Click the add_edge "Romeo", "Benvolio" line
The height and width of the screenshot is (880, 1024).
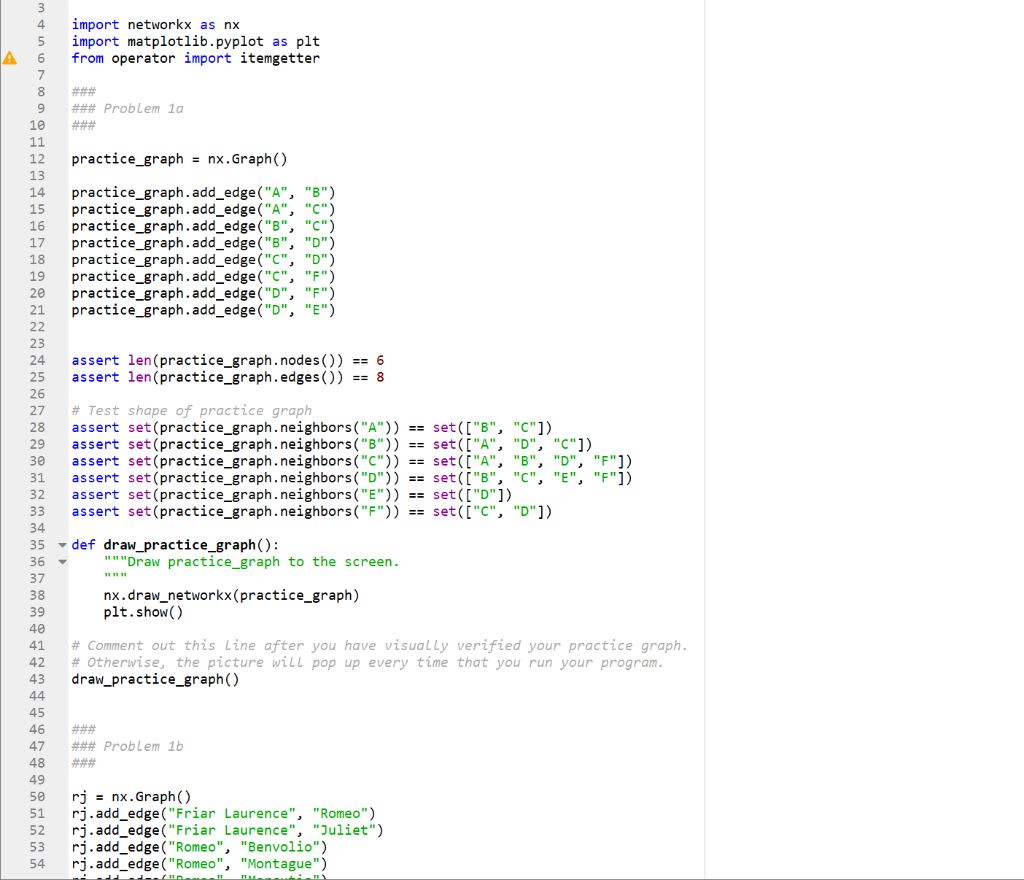199,847
